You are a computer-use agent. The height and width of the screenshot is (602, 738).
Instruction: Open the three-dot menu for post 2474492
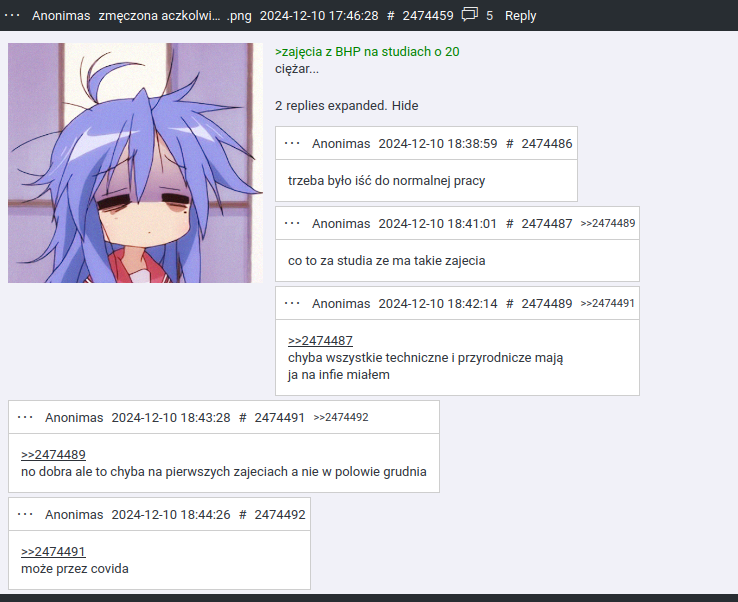point(25,514)
